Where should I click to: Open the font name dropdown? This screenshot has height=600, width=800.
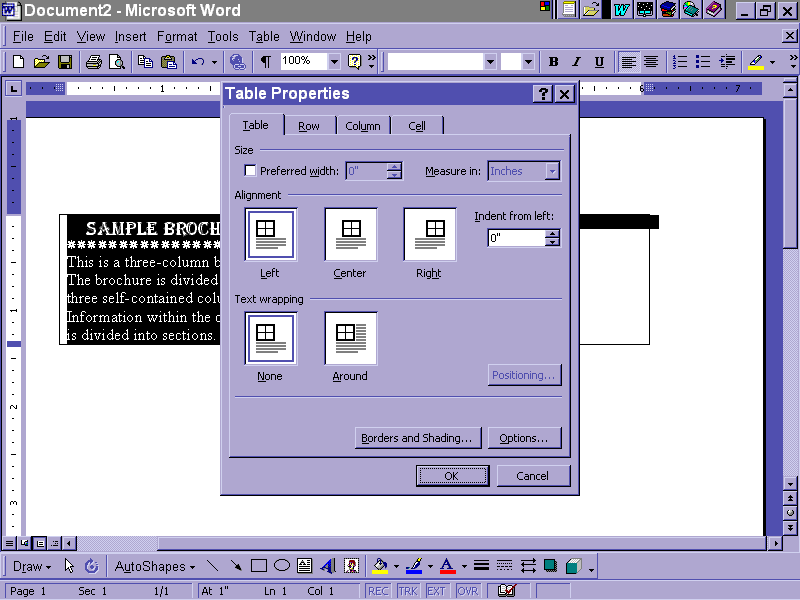coord(490,62)
